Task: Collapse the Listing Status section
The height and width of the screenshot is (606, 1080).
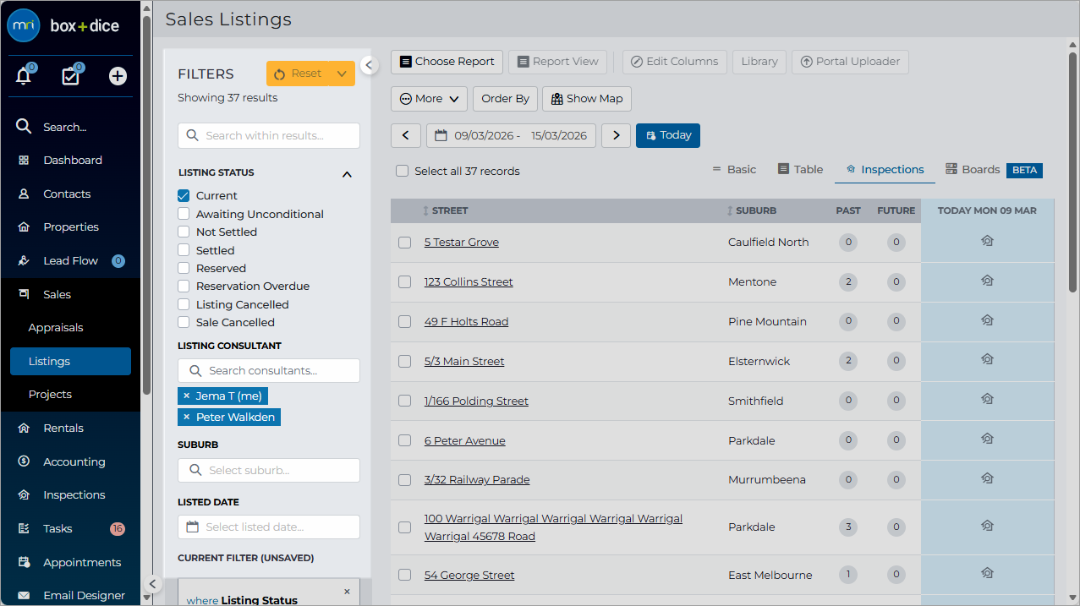Action: pyautogui.click(x=347, y=174)
